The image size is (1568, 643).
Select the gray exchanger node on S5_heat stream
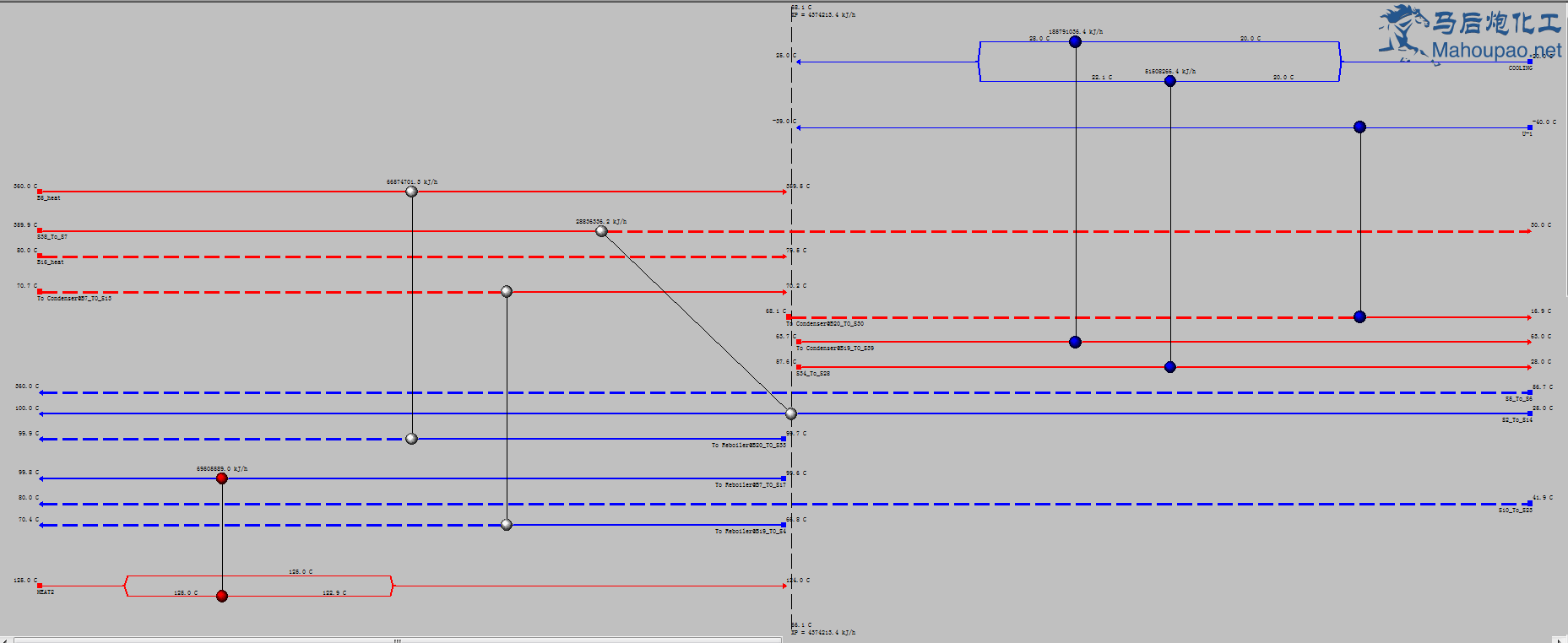411,192
